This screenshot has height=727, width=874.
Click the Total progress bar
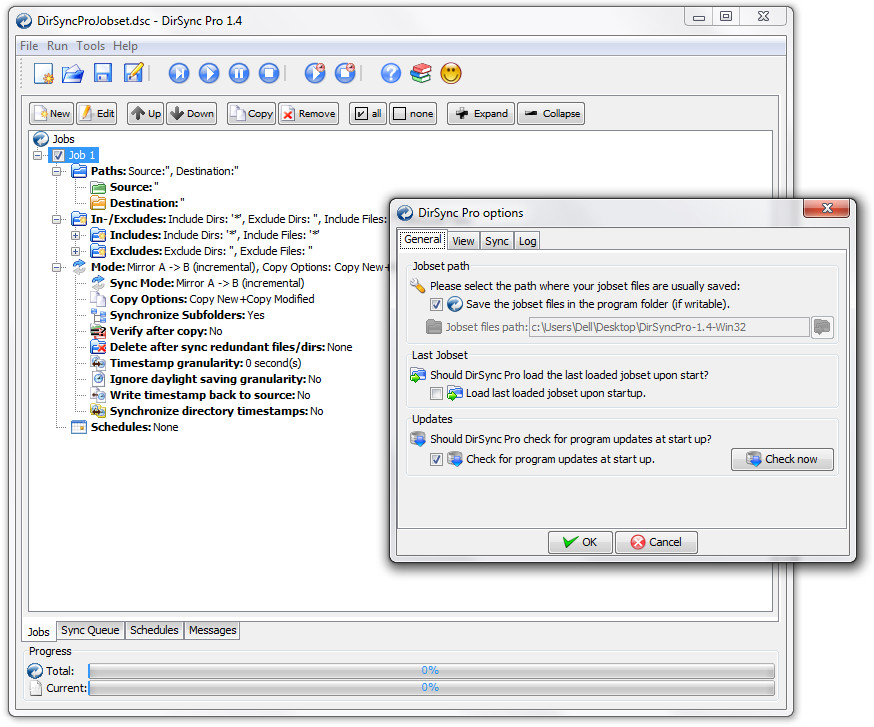point(431,670)
